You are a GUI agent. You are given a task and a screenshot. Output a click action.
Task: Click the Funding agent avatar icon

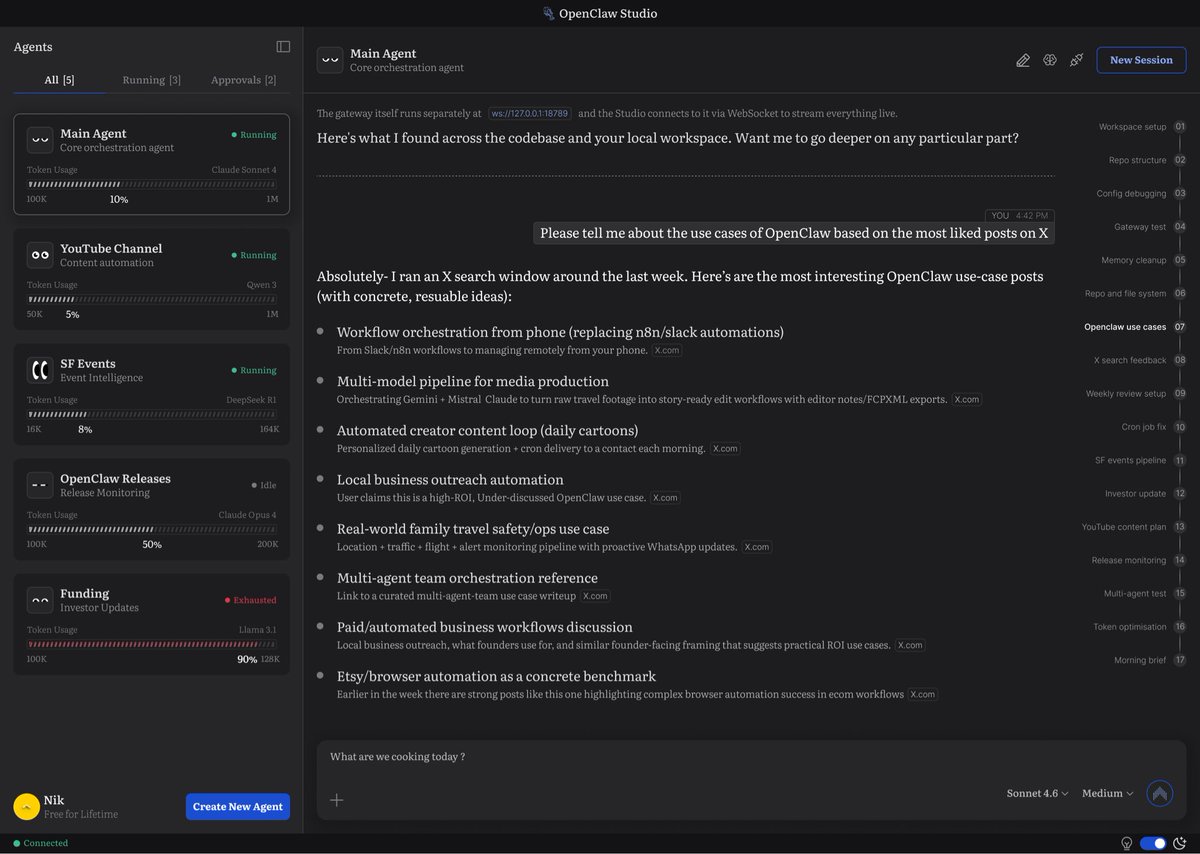40,600
